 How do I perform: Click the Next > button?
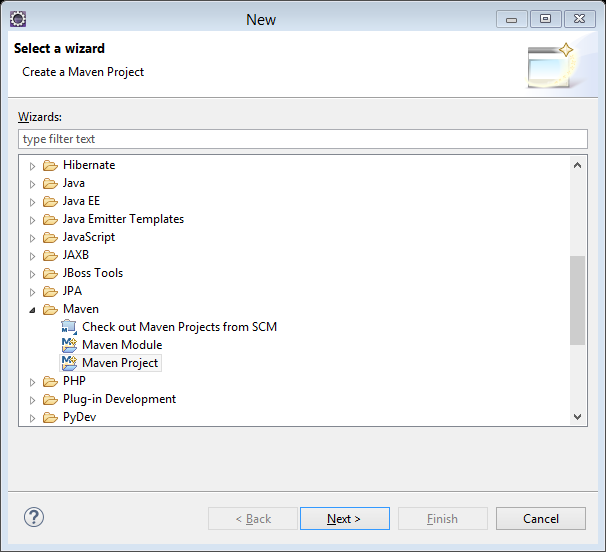point(345,518)
